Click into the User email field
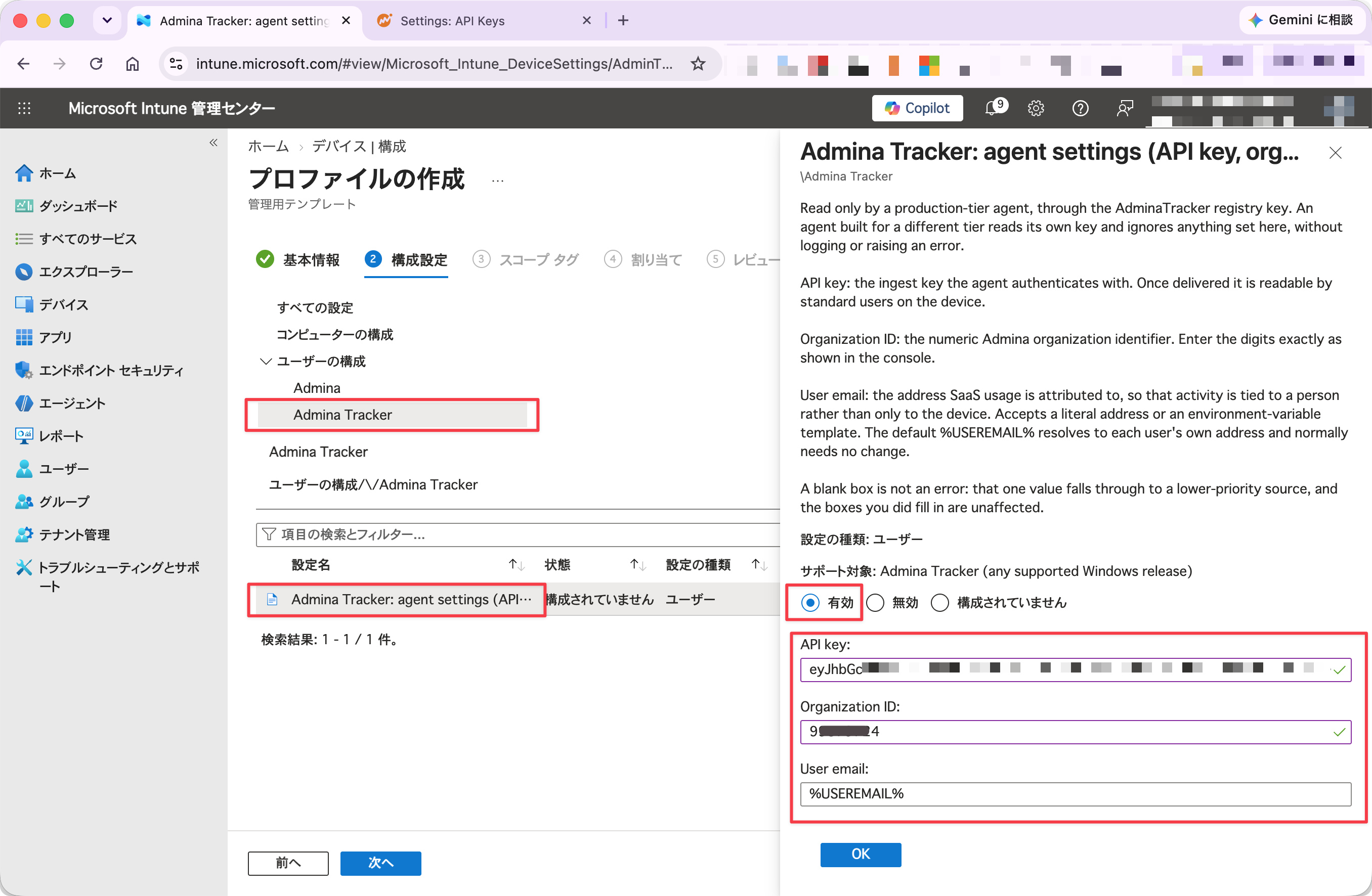The width and height of the screenshot is (1372, 896). (1075, 794)
